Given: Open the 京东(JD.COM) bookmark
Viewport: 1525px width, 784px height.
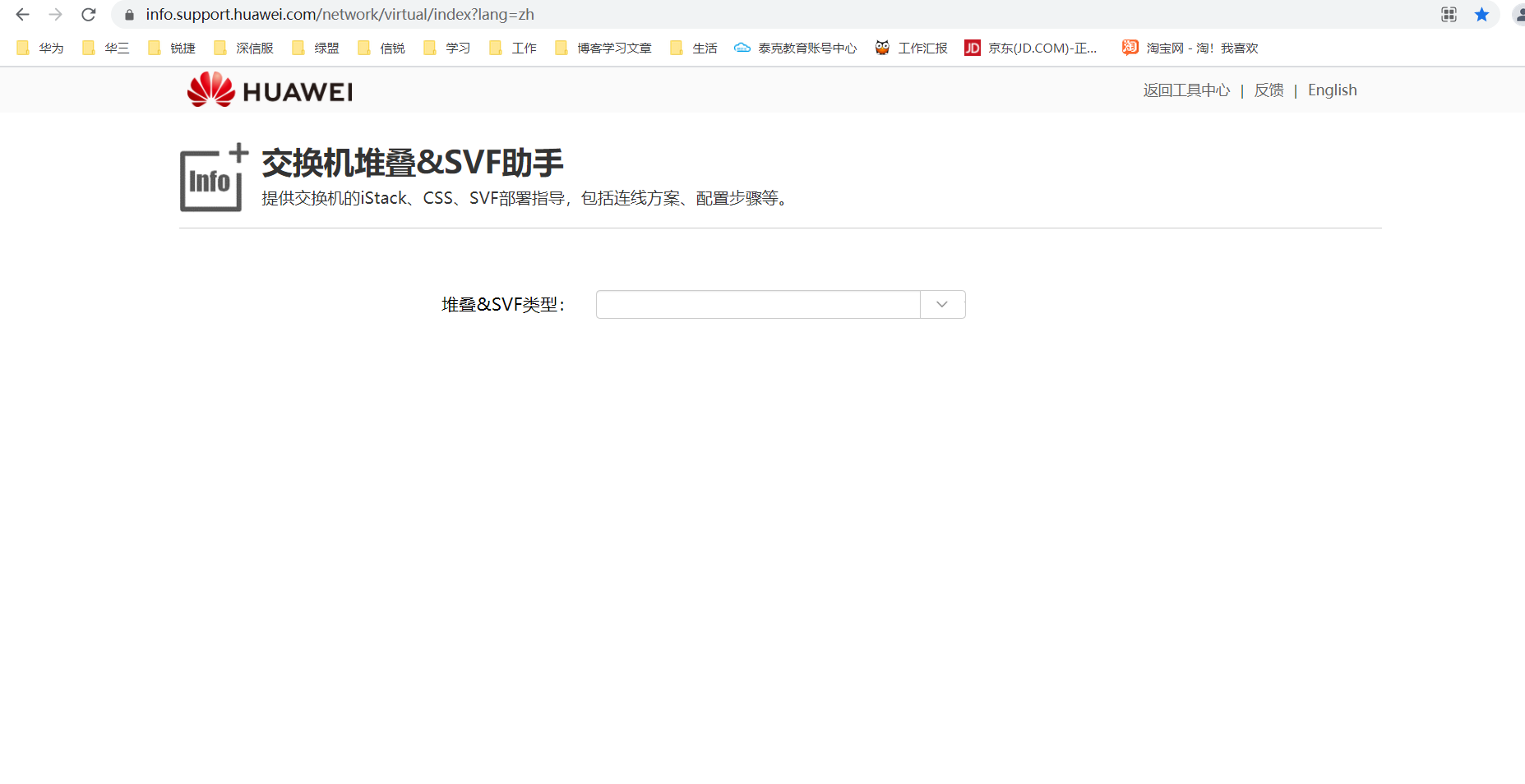Looking at the screenshot, I should coord(1030,48).
